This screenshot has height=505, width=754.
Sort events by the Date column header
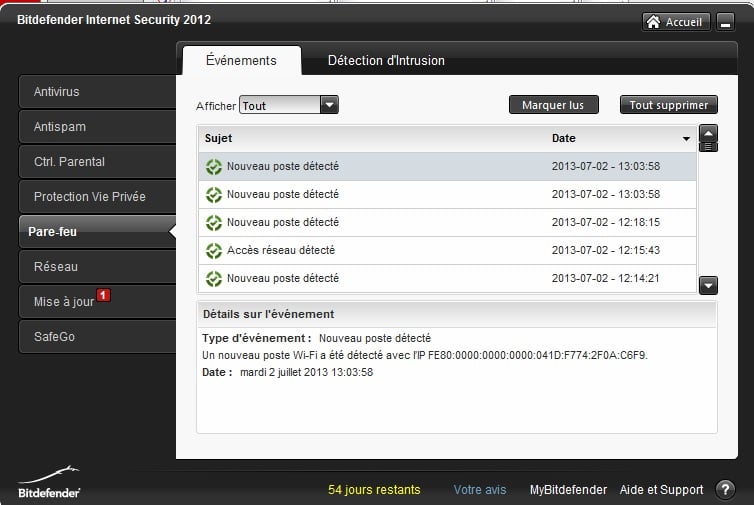(564, 139)
